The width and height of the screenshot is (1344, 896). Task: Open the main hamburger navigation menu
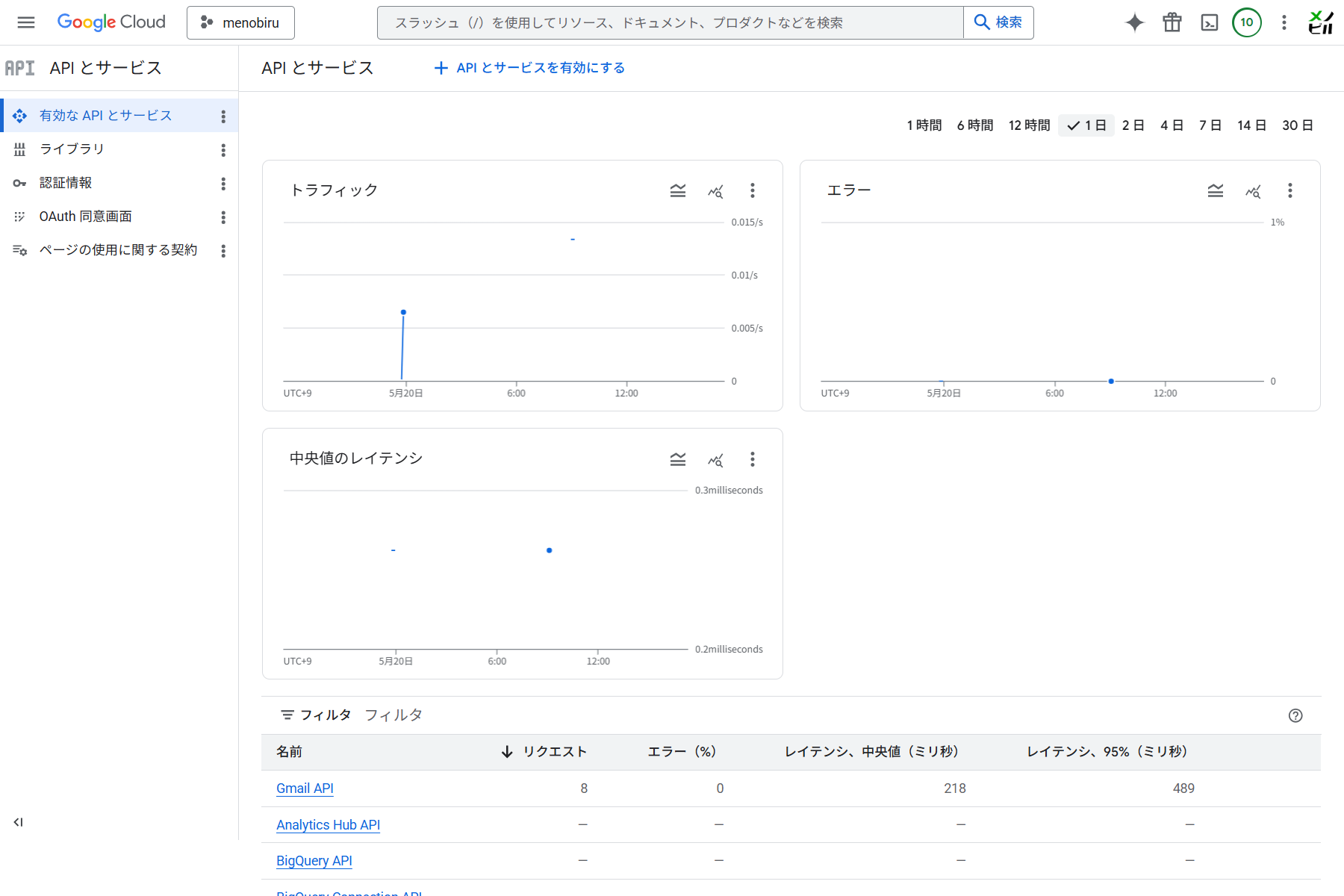click(26, 22)
